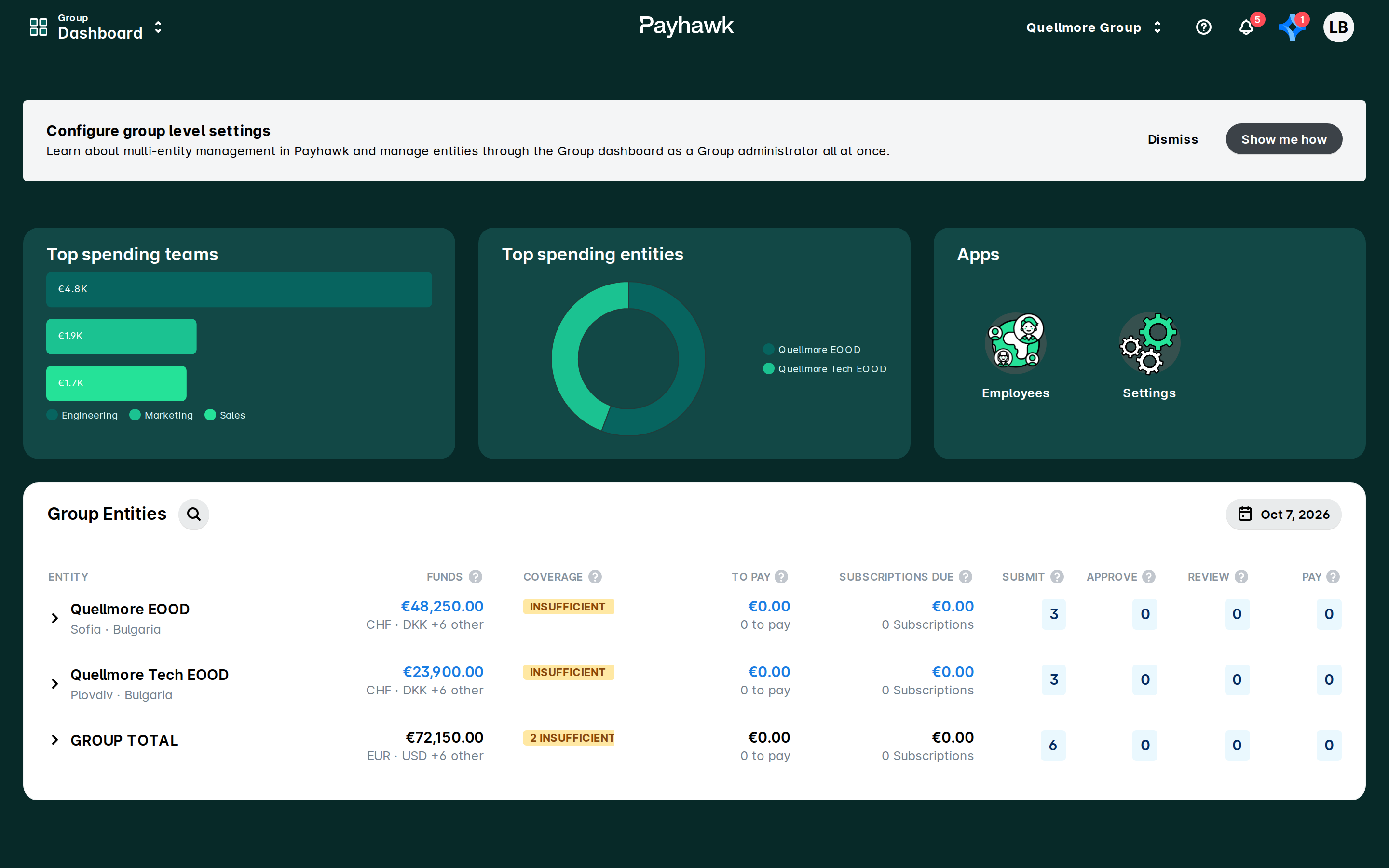Dismiss the group settings banner
The image size is (1389, 868).
pyautogui.click(x=1172, y=139)
